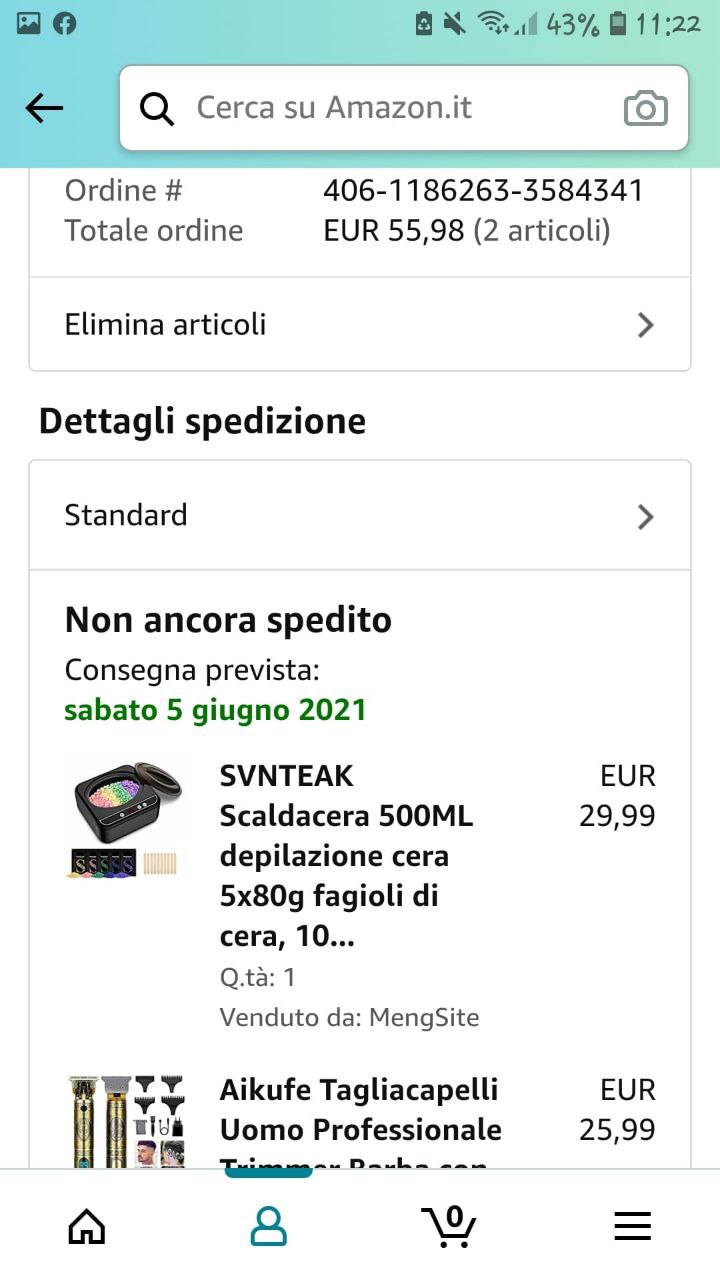Open SVNTEAK Scaldacera product title
Image resolution: width=720 pixels, height=1280 pixels.
(x=347, y=856)
